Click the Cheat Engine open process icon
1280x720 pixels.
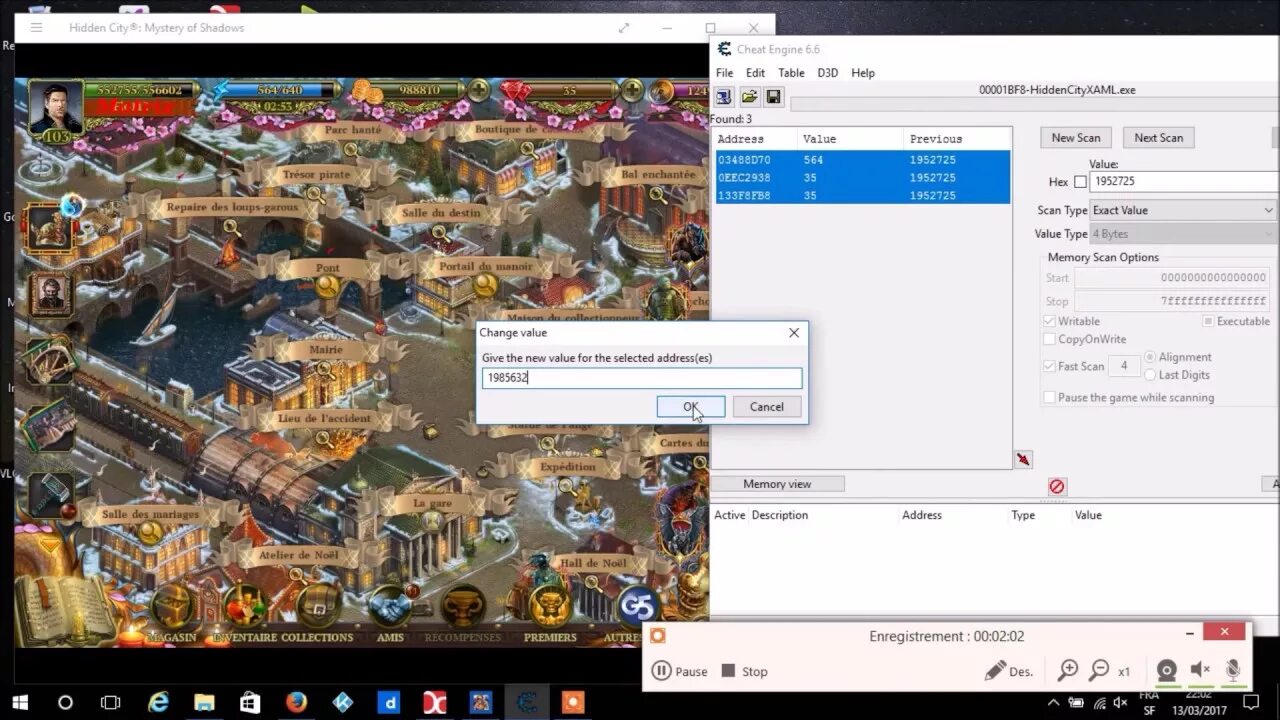pyautogui.click(x=723, y=97)
